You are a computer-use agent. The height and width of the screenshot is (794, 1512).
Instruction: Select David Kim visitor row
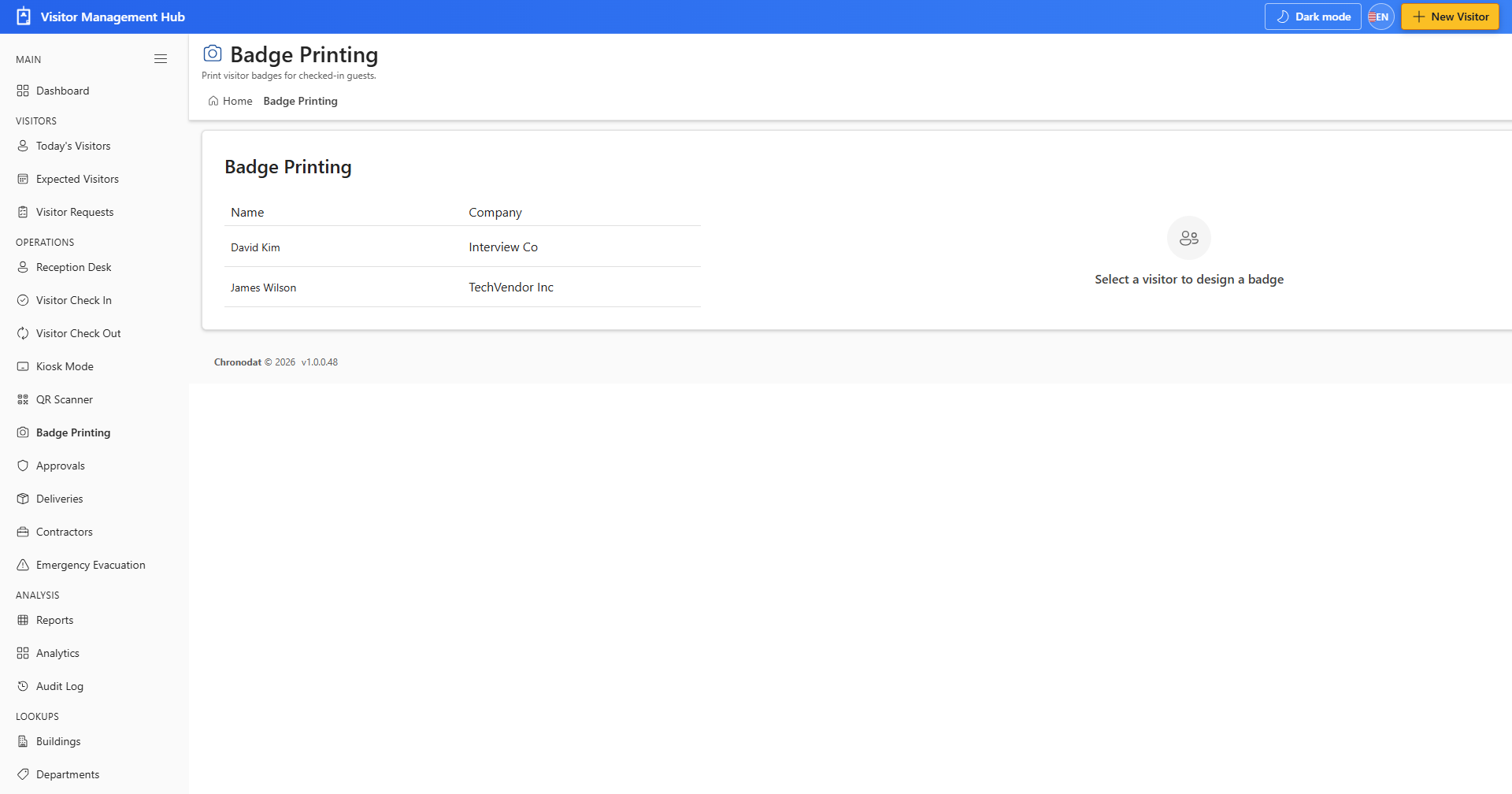click(462, 247)
